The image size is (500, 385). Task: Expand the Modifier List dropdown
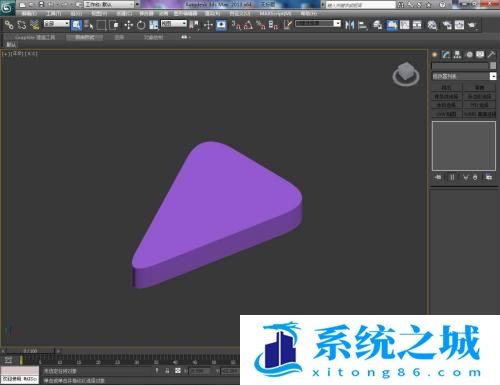464,76
